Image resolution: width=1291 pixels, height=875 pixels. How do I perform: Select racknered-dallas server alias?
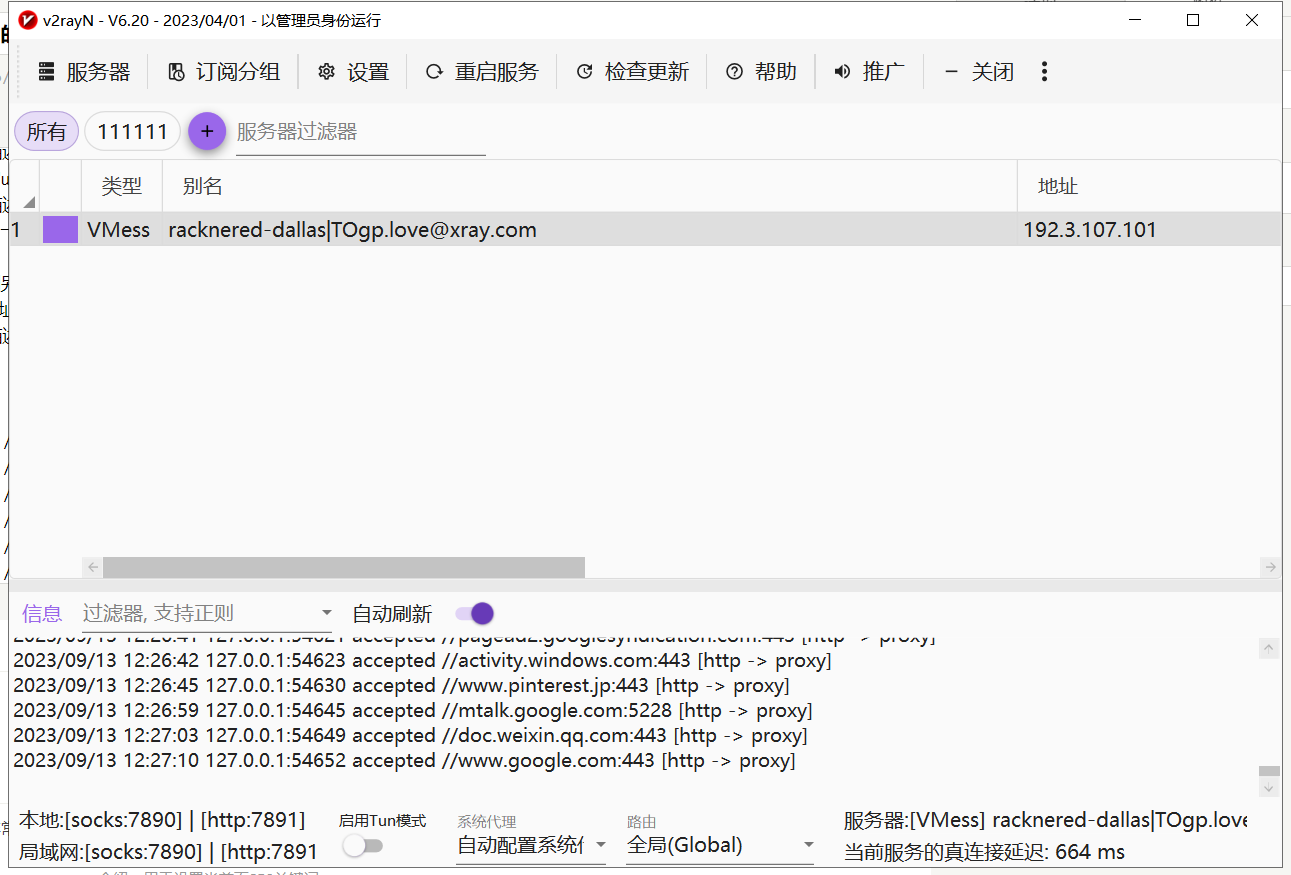click(352, 230)
